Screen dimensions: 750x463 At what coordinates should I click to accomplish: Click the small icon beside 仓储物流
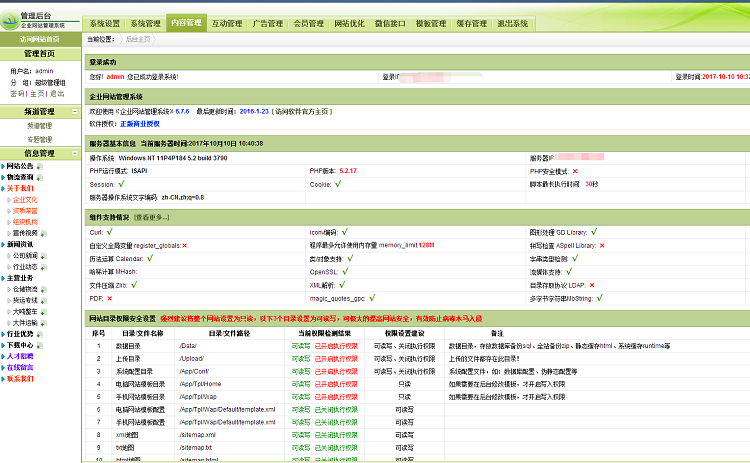click(x=42, y=289)
